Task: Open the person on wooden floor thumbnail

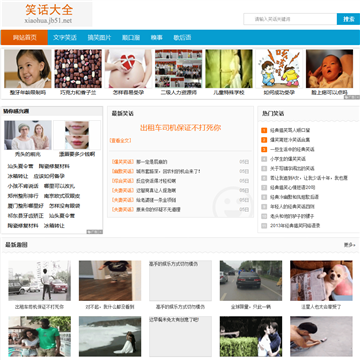Action: tap(110, 280)
